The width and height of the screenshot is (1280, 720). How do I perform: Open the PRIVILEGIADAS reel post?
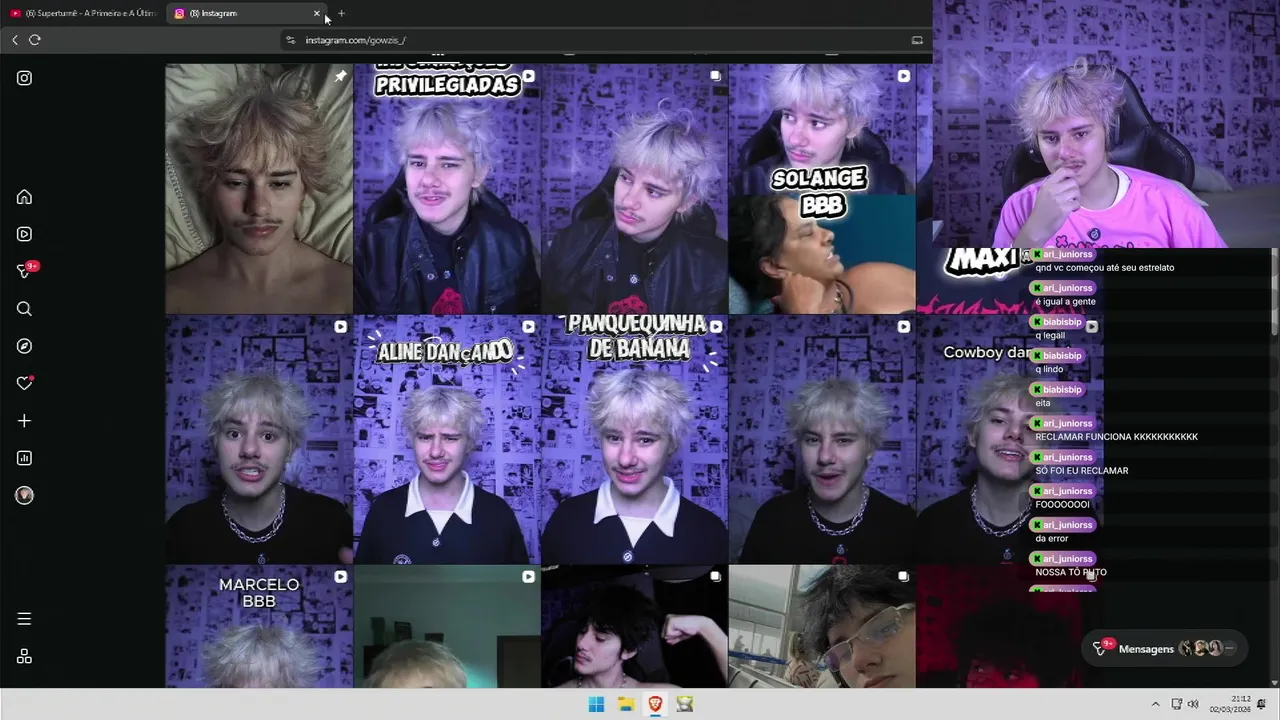click(x=447, y=189)
